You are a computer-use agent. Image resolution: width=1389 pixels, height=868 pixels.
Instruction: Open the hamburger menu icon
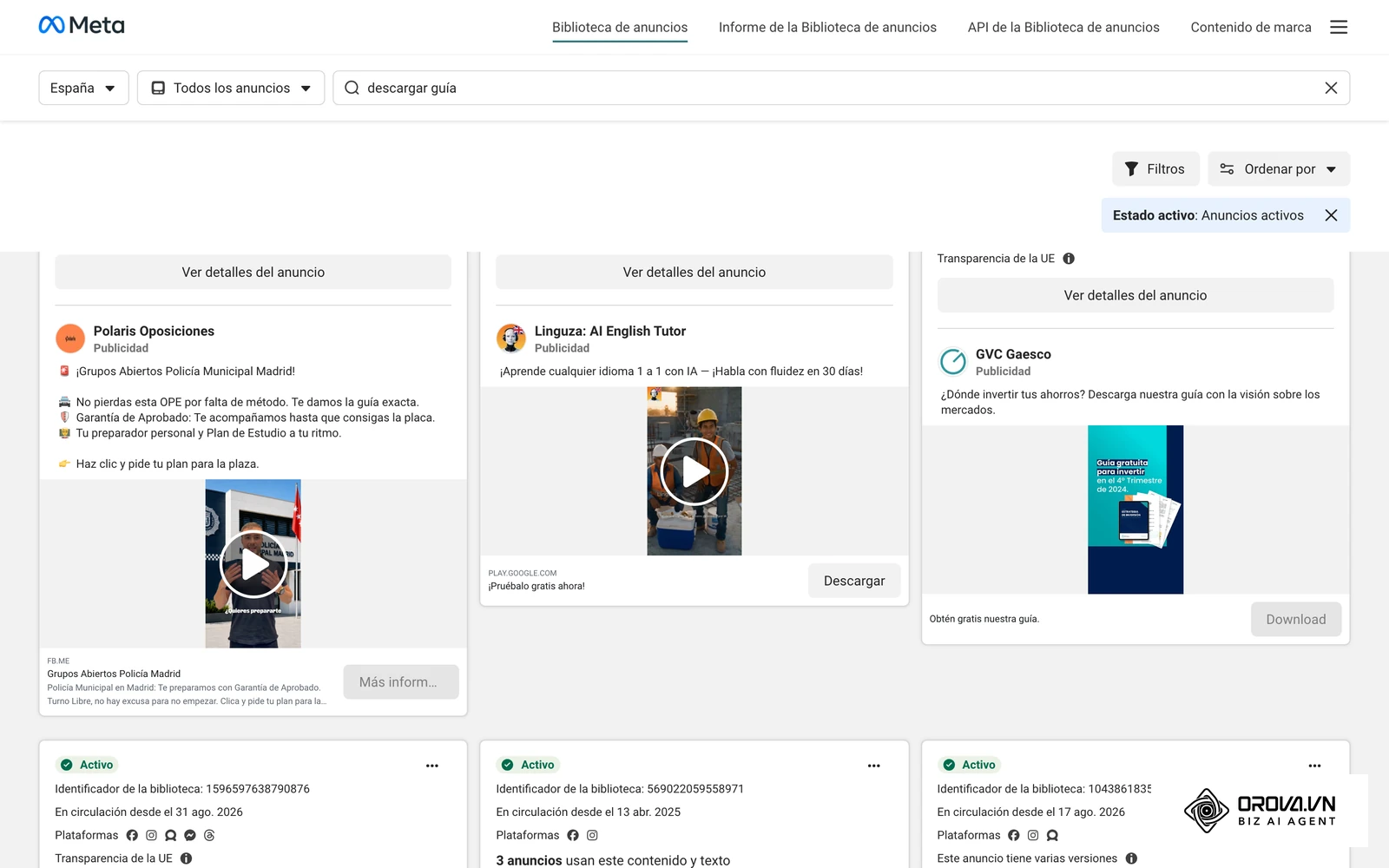click(1339, 27)
